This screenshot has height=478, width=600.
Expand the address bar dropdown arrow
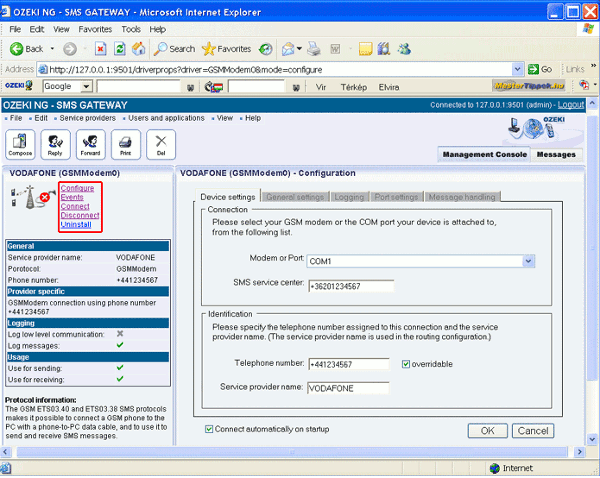click(x=517, y=69)
